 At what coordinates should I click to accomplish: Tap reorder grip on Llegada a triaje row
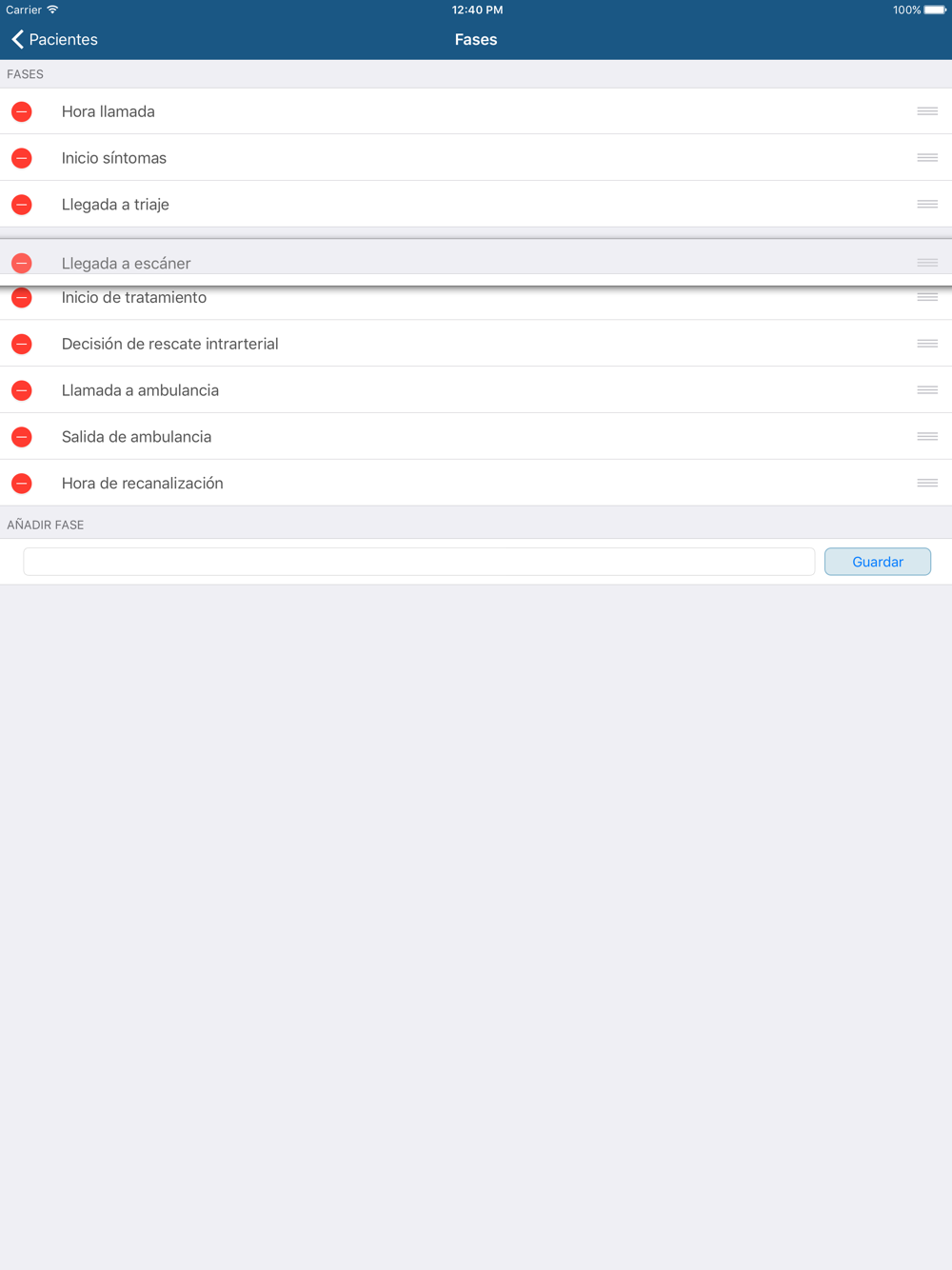coord(927,205)
